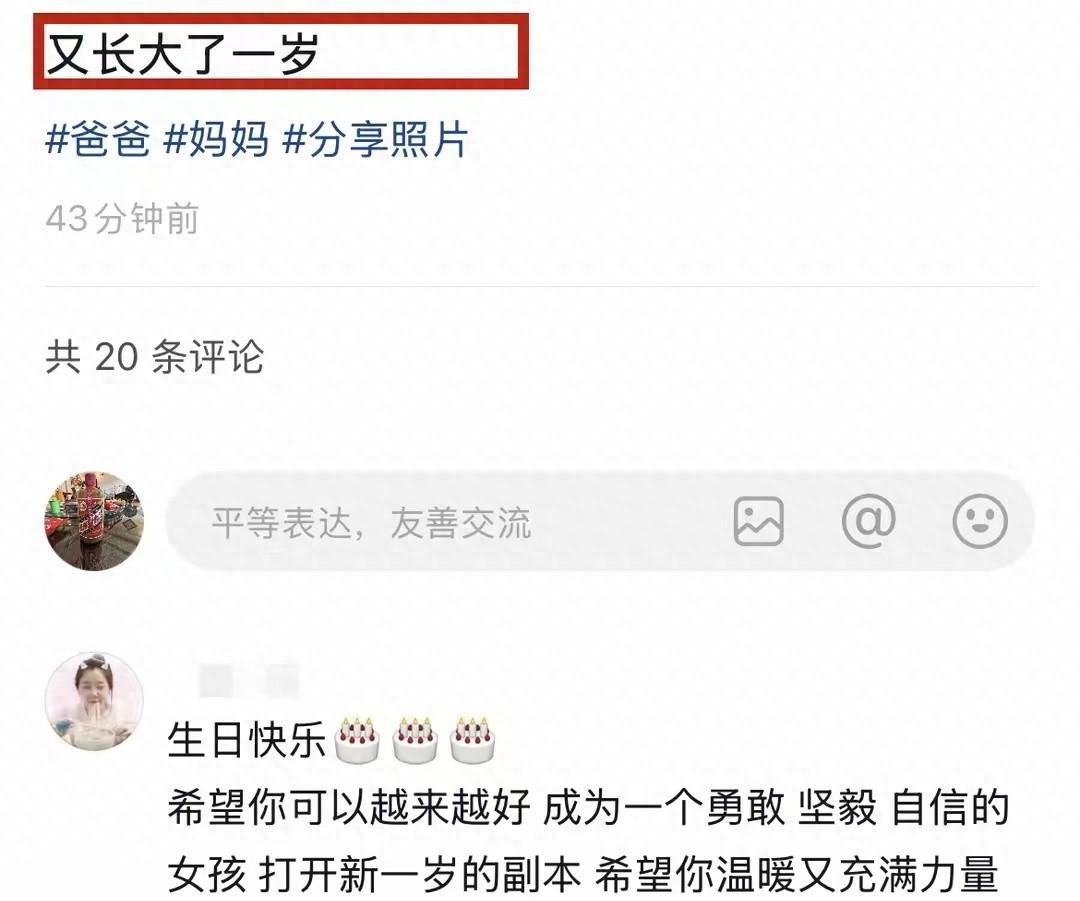Open your own bottle profile avatar
Screen dimensions: 1080x901
pyautogui.click(x=94, y=521)
